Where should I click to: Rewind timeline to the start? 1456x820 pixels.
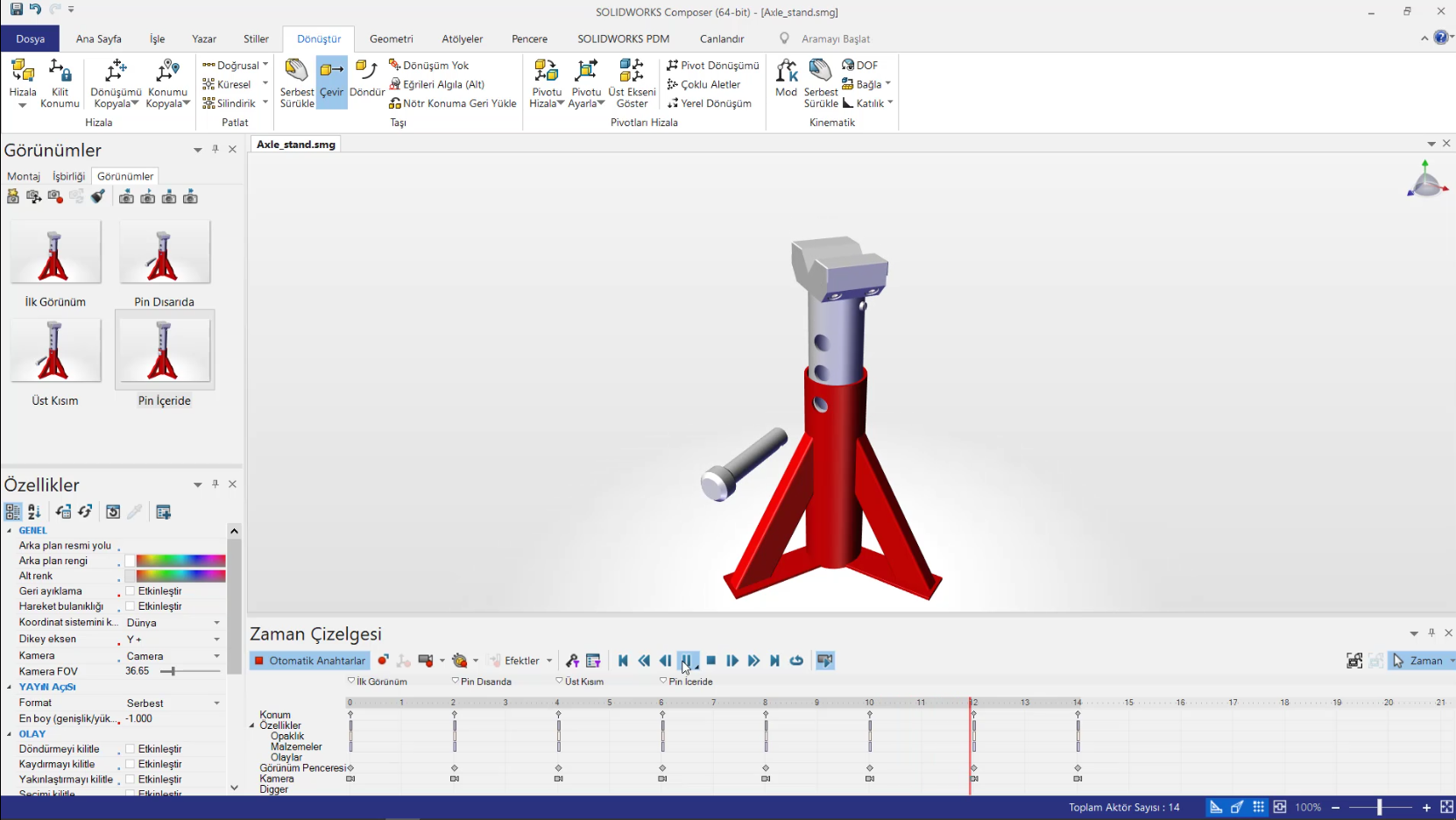click(x=623, y=661)
